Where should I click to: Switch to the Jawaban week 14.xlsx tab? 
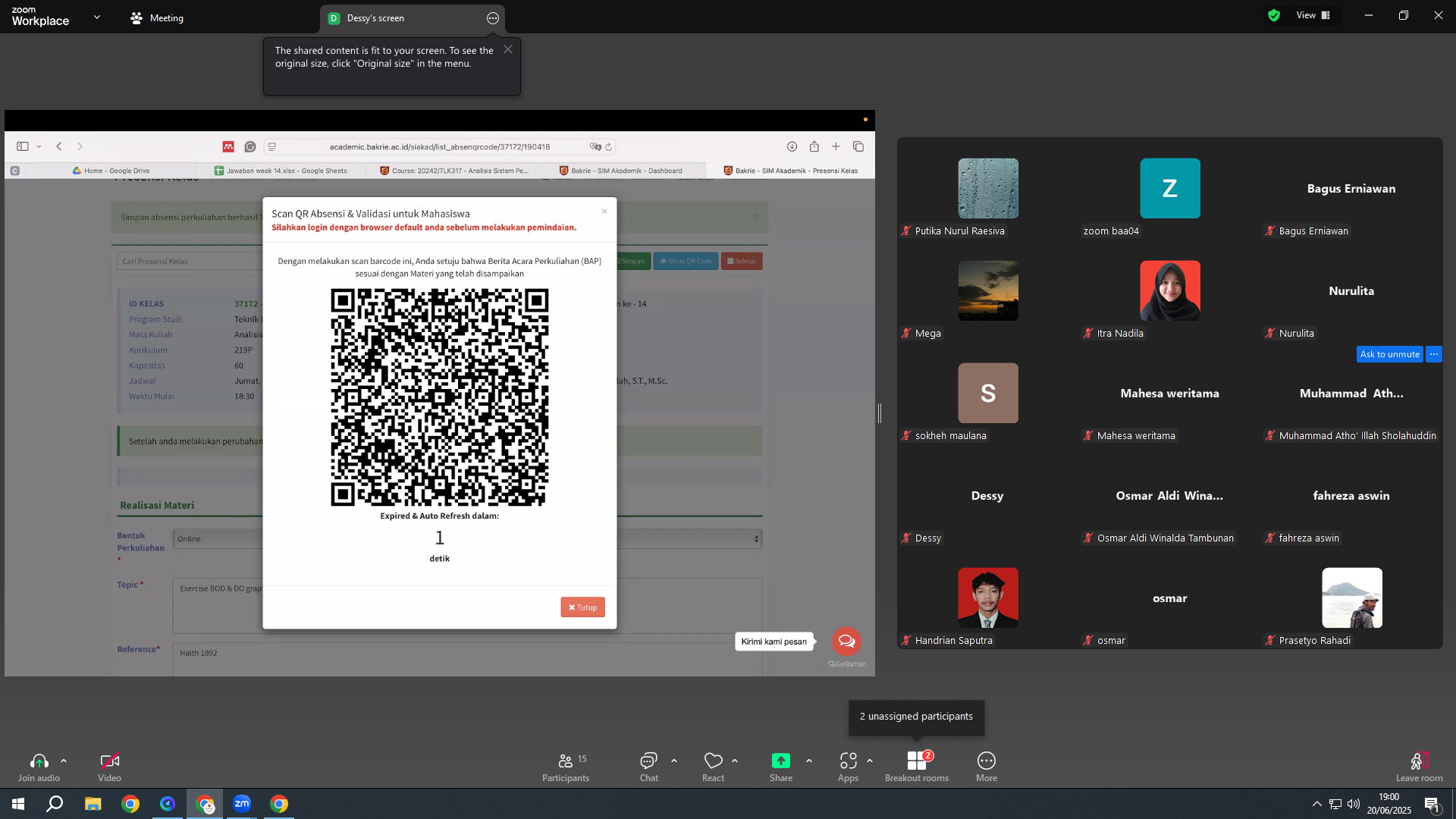[281, 171]
